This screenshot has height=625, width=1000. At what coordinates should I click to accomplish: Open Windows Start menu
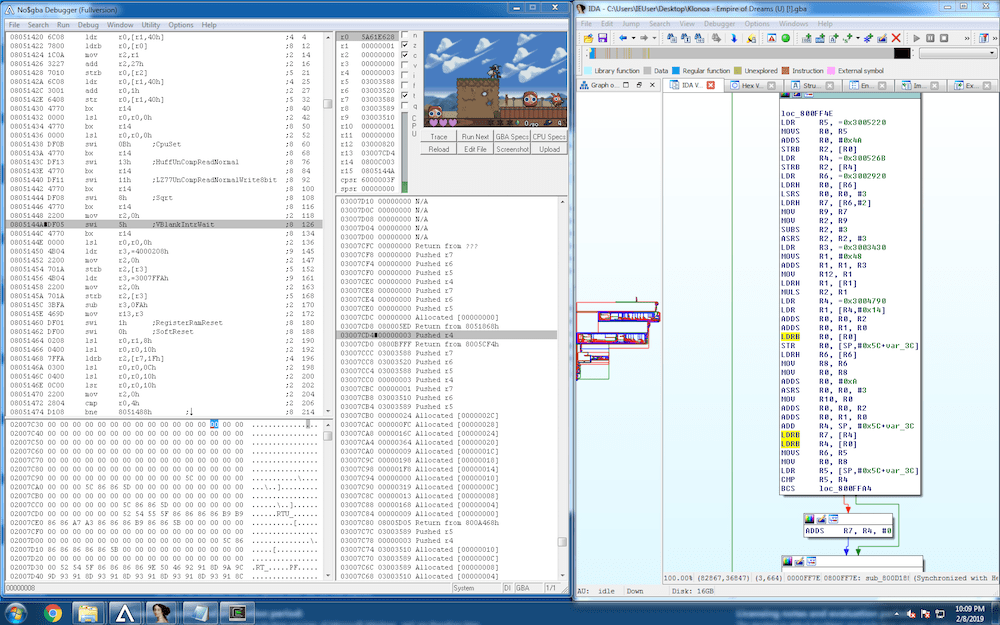pyautogui.click(x=14, y=614)
